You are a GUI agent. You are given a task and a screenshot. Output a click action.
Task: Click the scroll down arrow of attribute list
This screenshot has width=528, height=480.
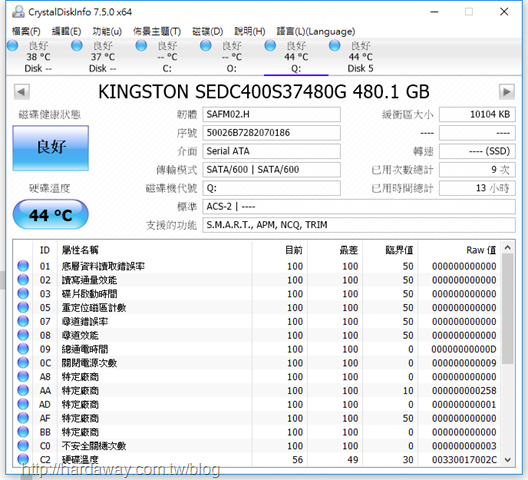pos(508,460)
